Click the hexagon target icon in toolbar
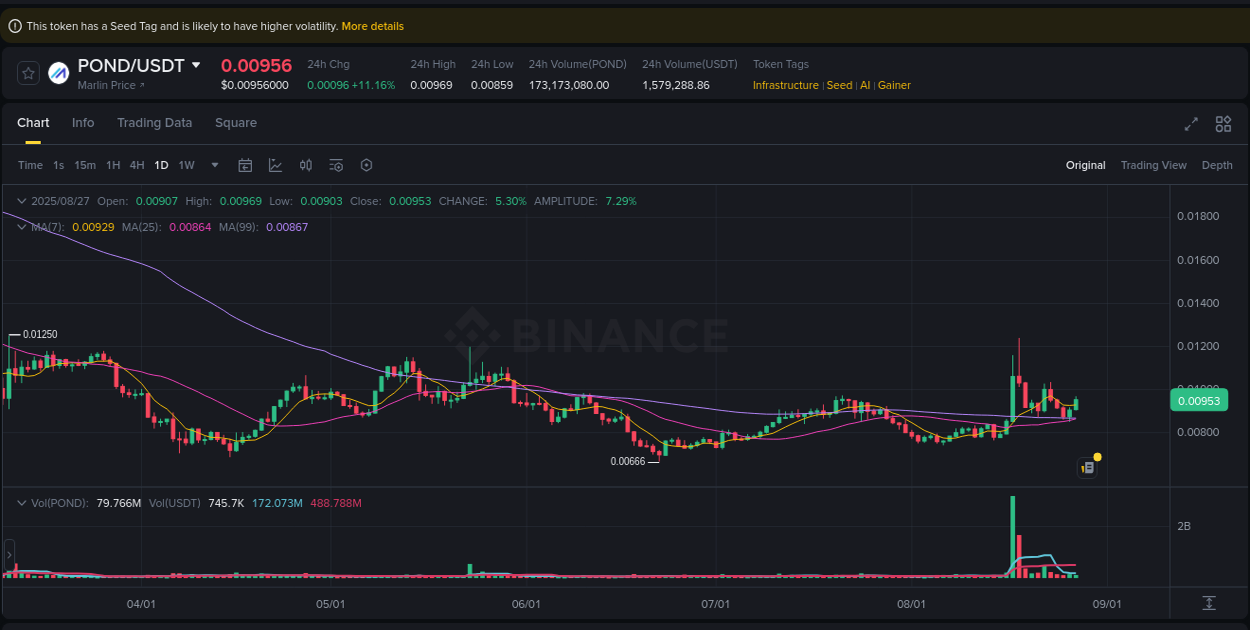Image resolution: width=1250 pixels, height=630 pixels. coord(366,165)
